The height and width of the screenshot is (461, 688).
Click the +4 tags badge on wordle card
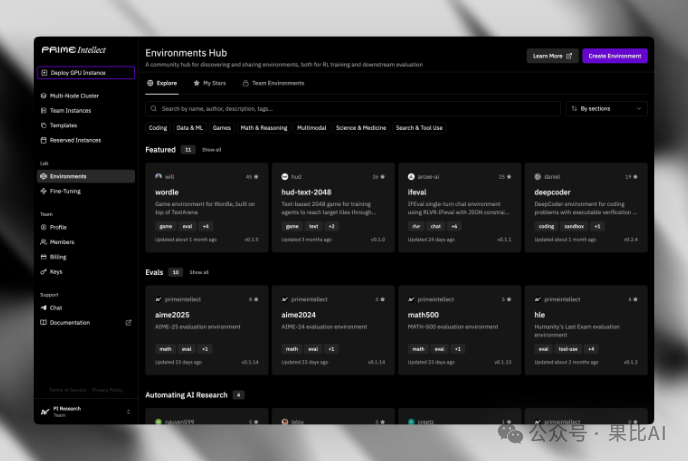[x=205, y=226]
